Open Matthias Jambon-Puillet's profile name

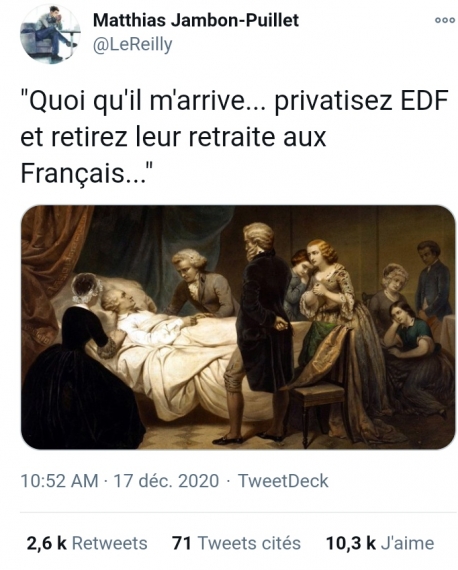[x=196, y=20]
